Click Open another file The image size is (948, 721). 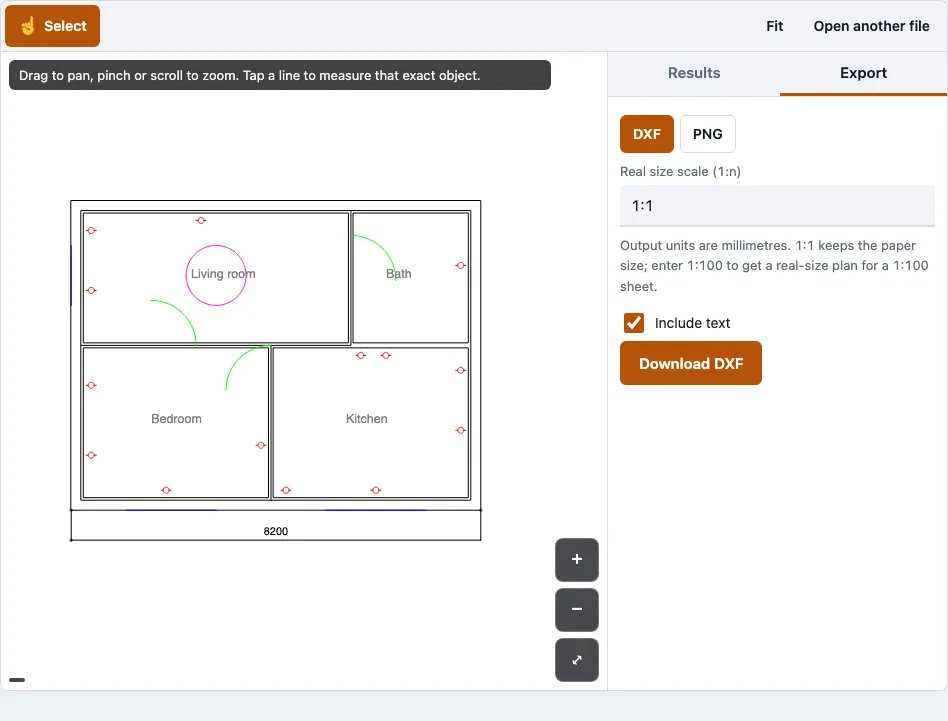tap(871, 26)
